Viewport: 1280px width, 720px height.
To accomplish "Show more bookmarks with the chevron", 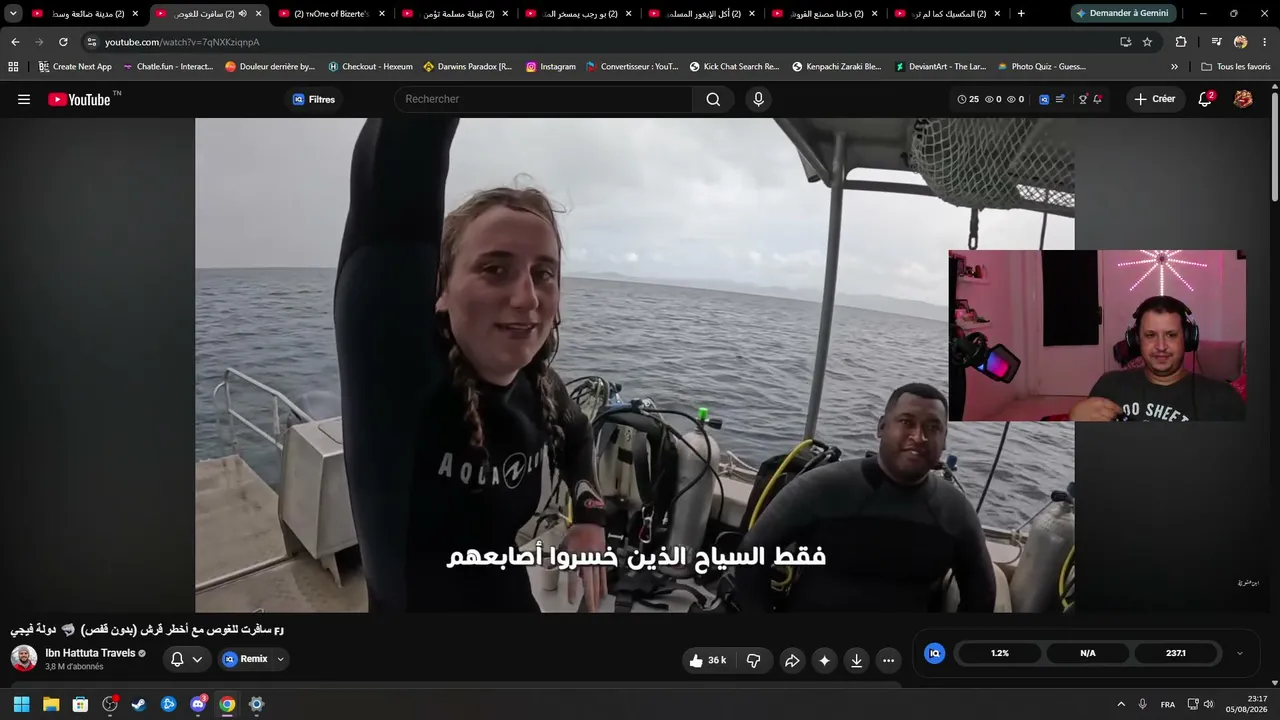I will pos(1174,67).
